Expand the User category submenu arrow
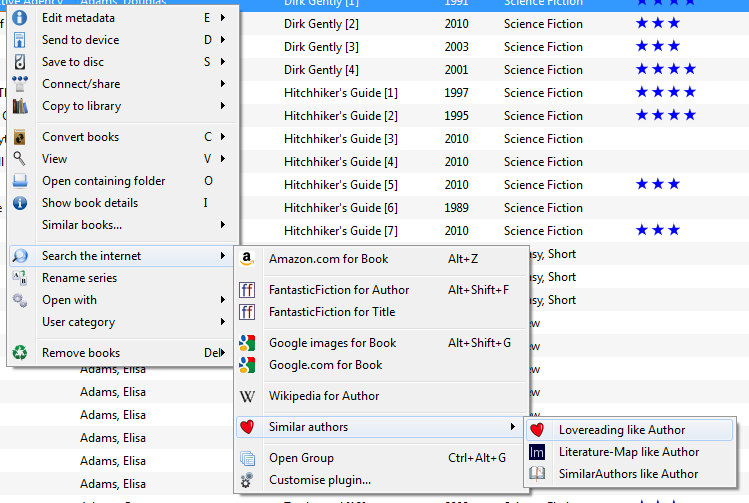Image resolution: width=749 pixels, height=503 pixels. coord(223,321)
